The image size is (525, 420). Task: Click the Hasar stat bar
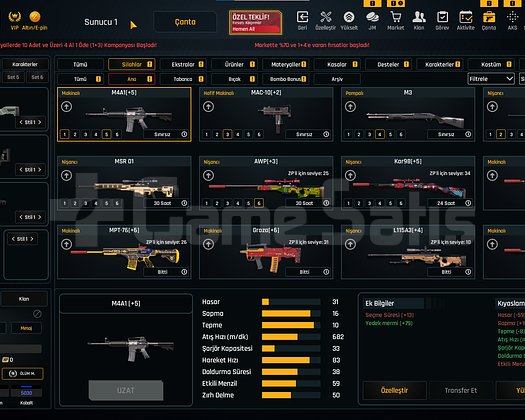tap(291, 302)
